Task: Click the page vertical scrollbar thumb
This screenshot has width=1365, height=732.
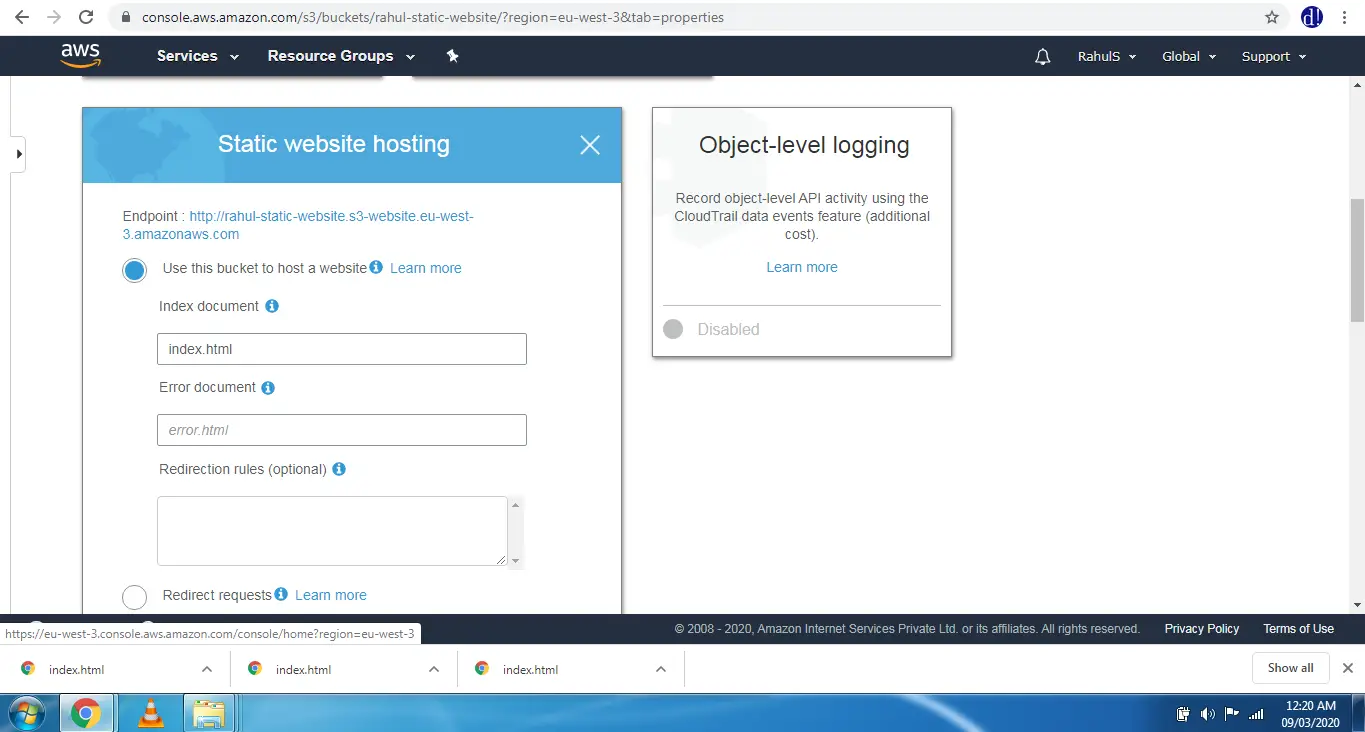Action: 1357,260
